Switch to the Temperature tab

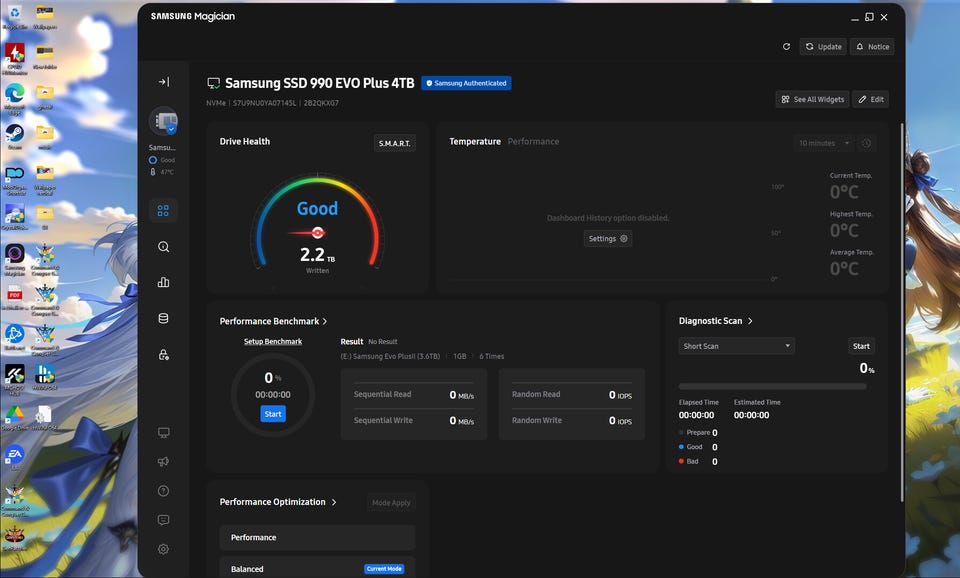point(475,141)
